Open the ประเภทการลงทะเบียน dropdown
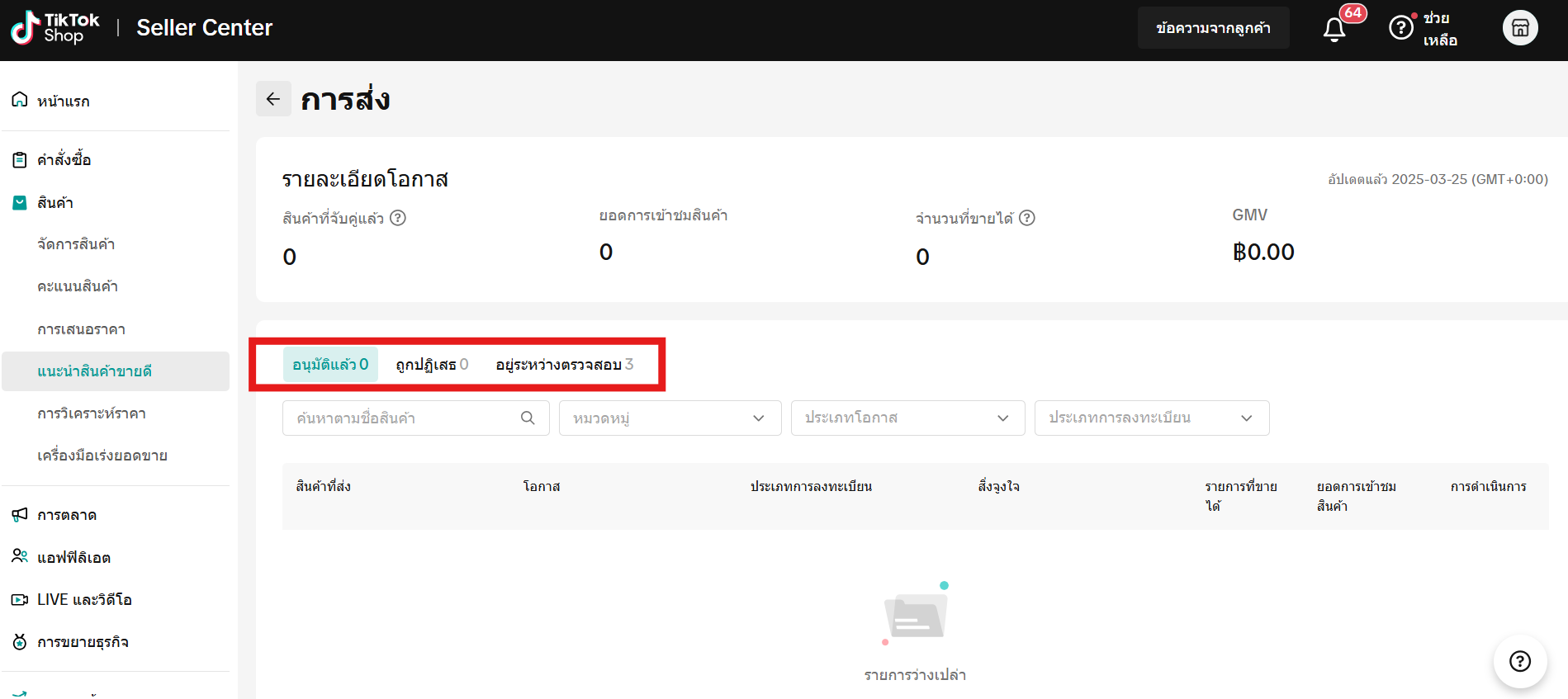The image size is (1568, 699). [x=1151, y=418]
